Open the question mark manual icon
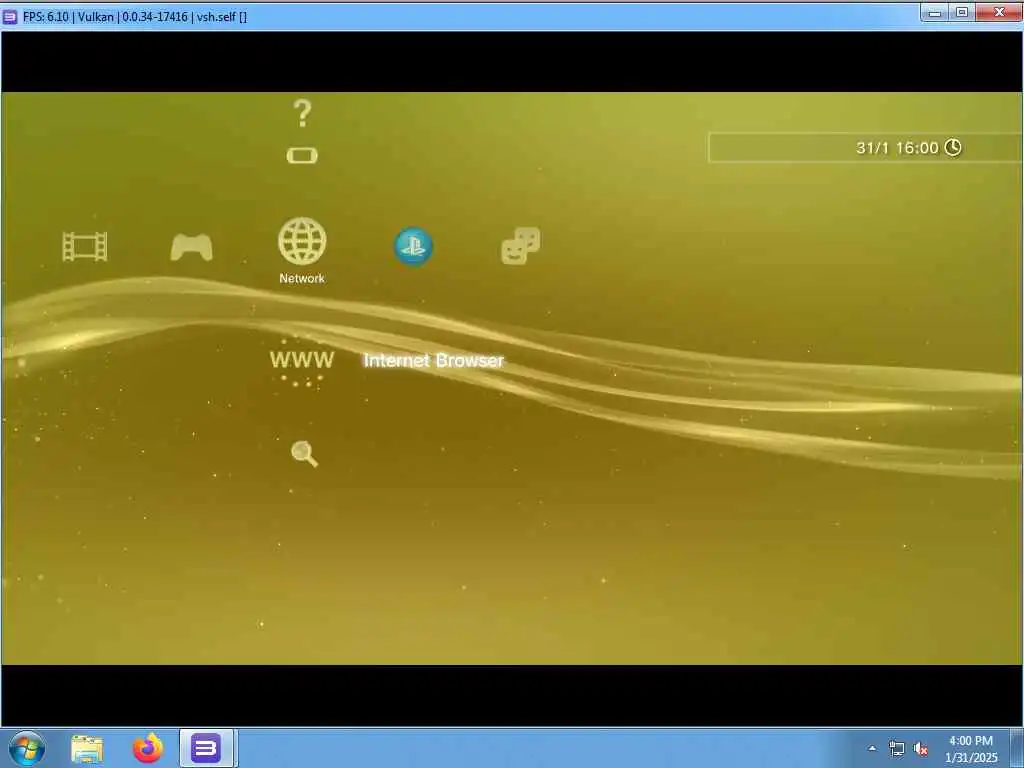 coord(302,113)
